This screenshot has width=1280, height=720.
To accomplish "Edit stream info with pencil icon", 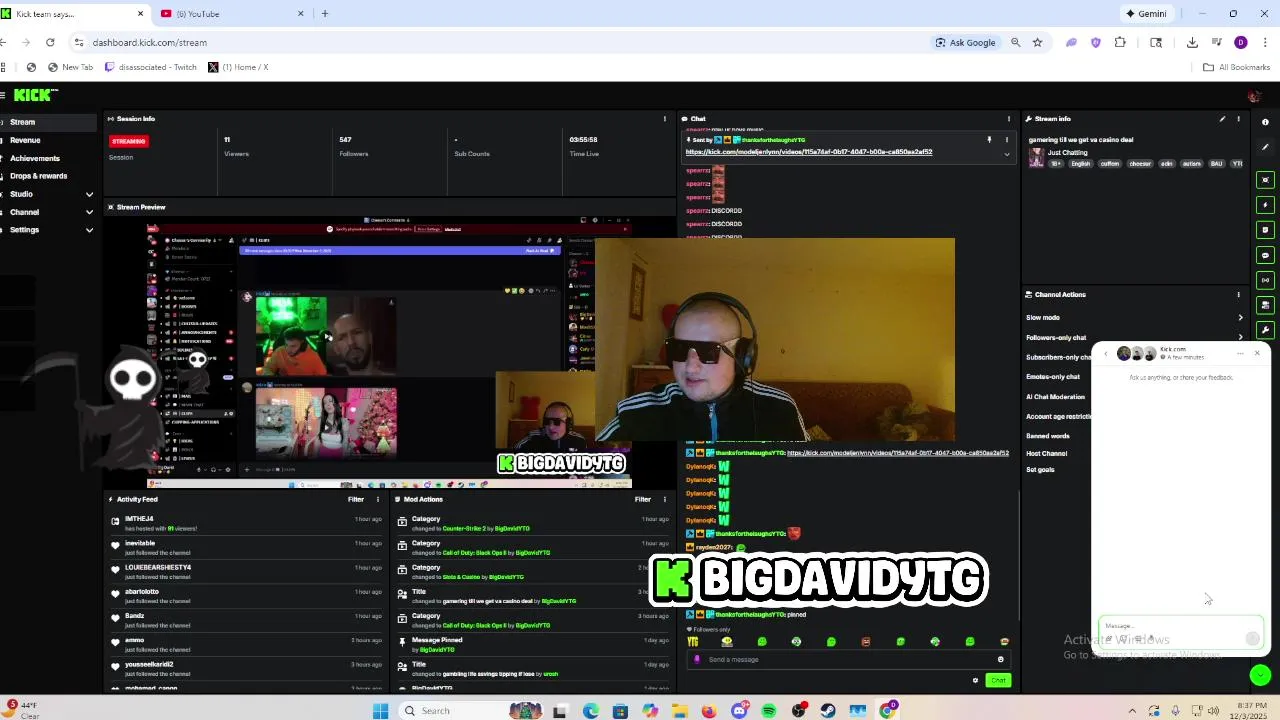I will pyautogui.click(x=1222, y=119).
